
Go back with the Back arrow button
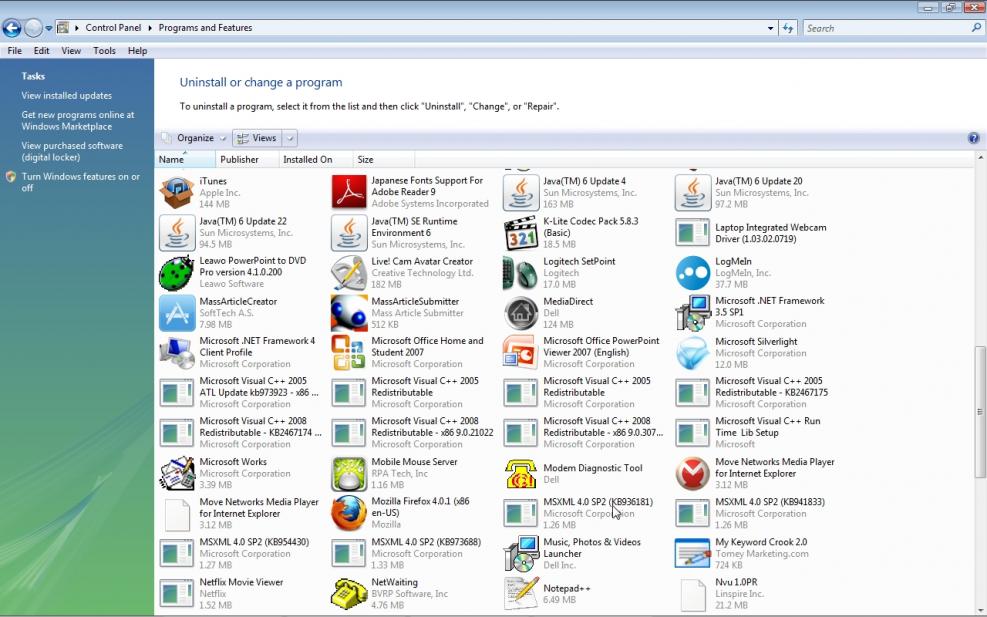pos(11,28)
